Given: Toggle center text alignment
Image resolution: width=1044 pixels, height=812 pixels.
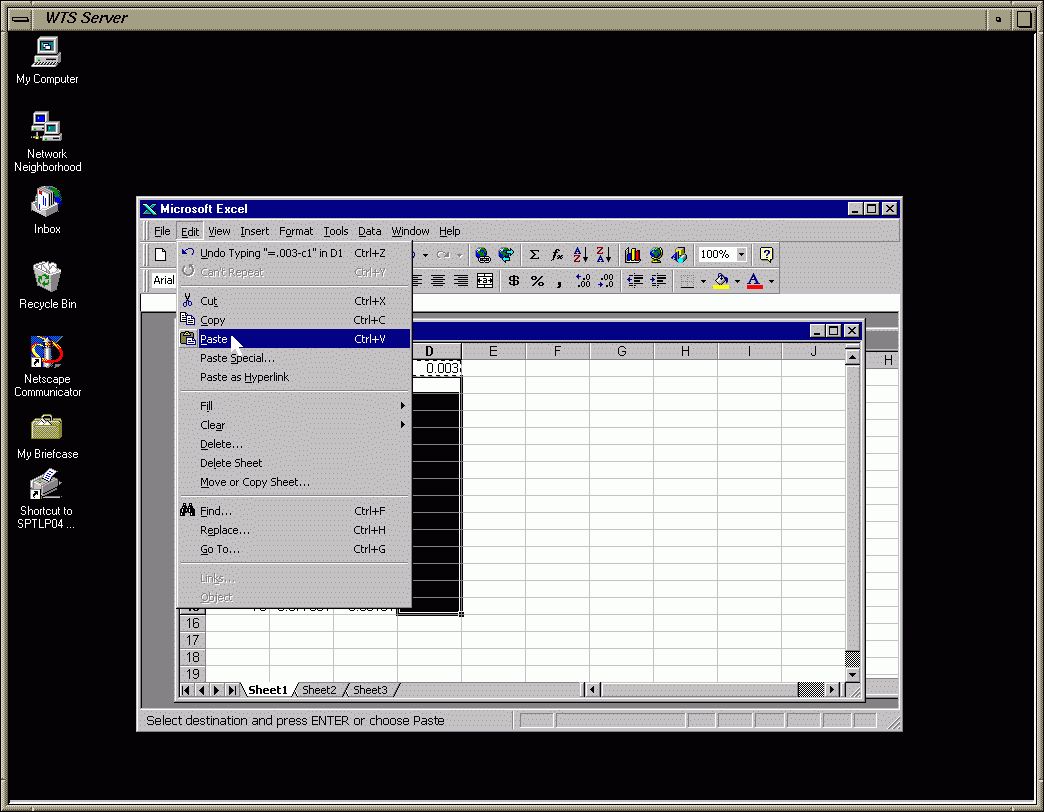Looking at the screenshot, I should click(x=437, y=281).
